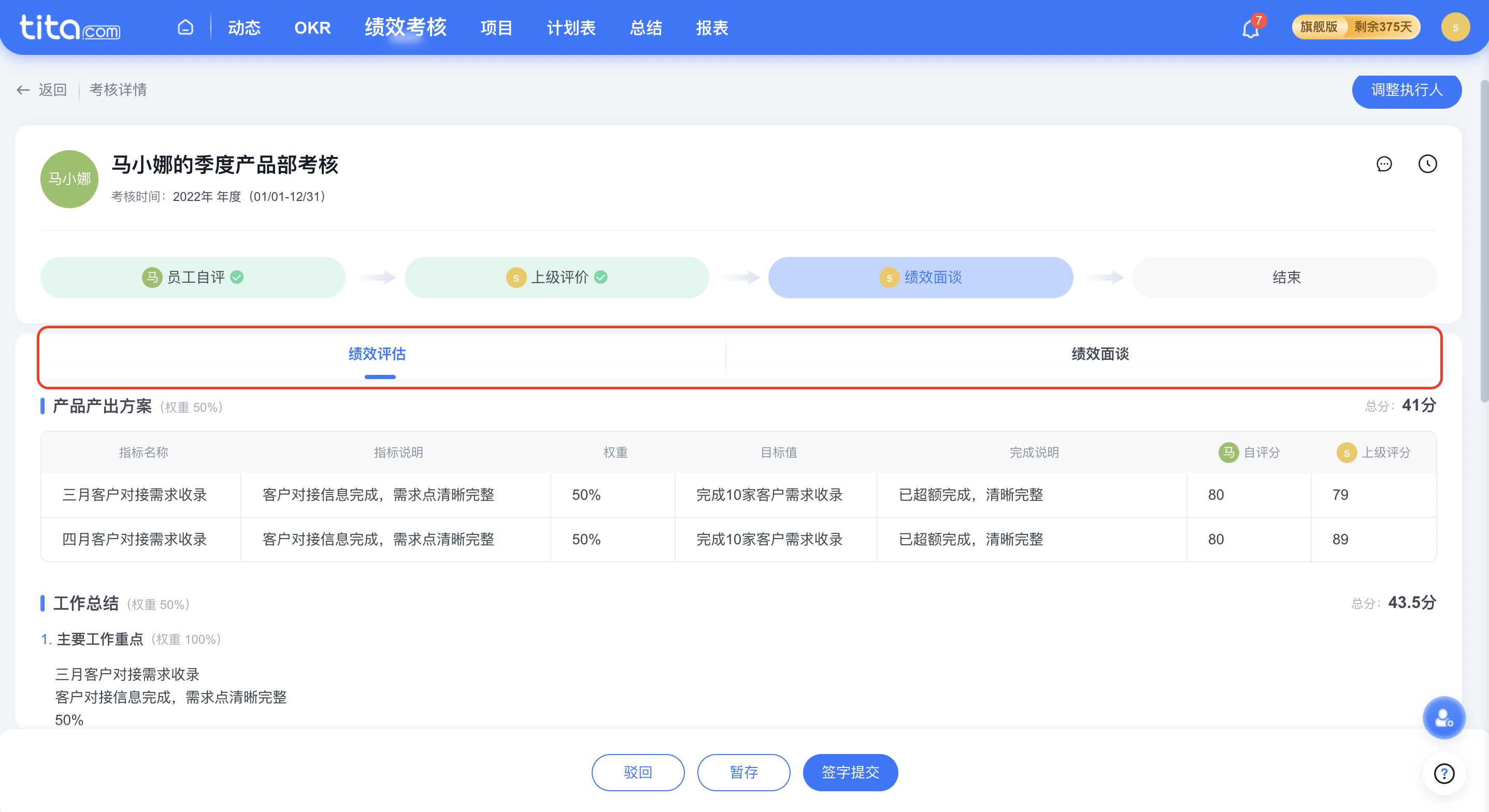Viewport: 1489px width, 812px height.
Task: Click the 完成说明 column header
Action: [x=1034, y=452]
